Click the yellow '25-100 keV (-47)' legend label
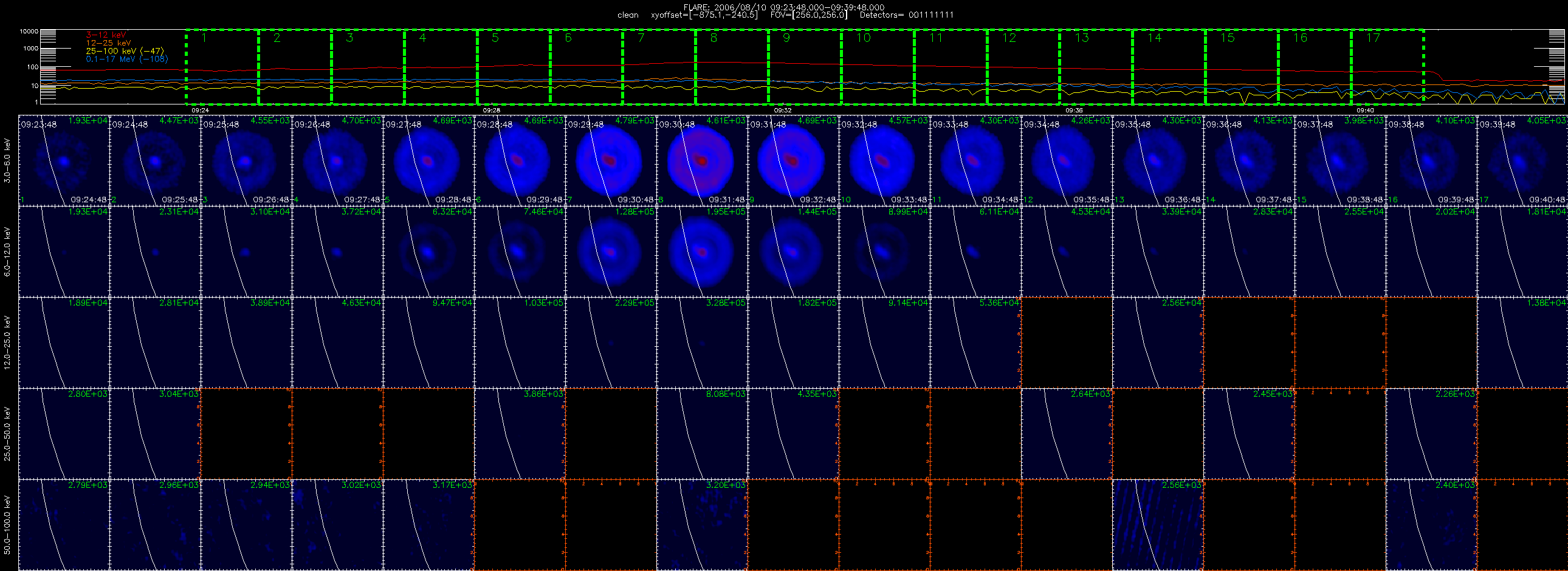Image resolution: width=1568 pixels, height=571 pixels. pos(125,51)
